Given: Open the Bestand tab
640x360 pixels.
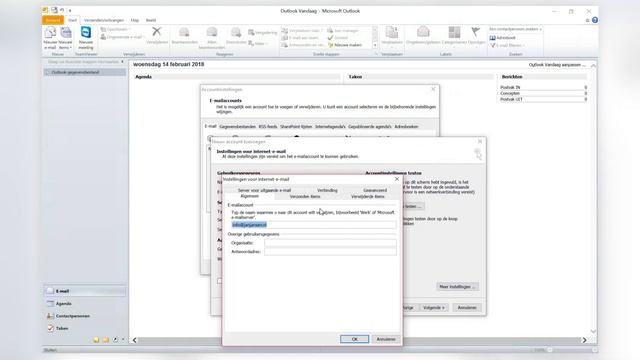Looking at the screenshot, I should tap(53, 20).
